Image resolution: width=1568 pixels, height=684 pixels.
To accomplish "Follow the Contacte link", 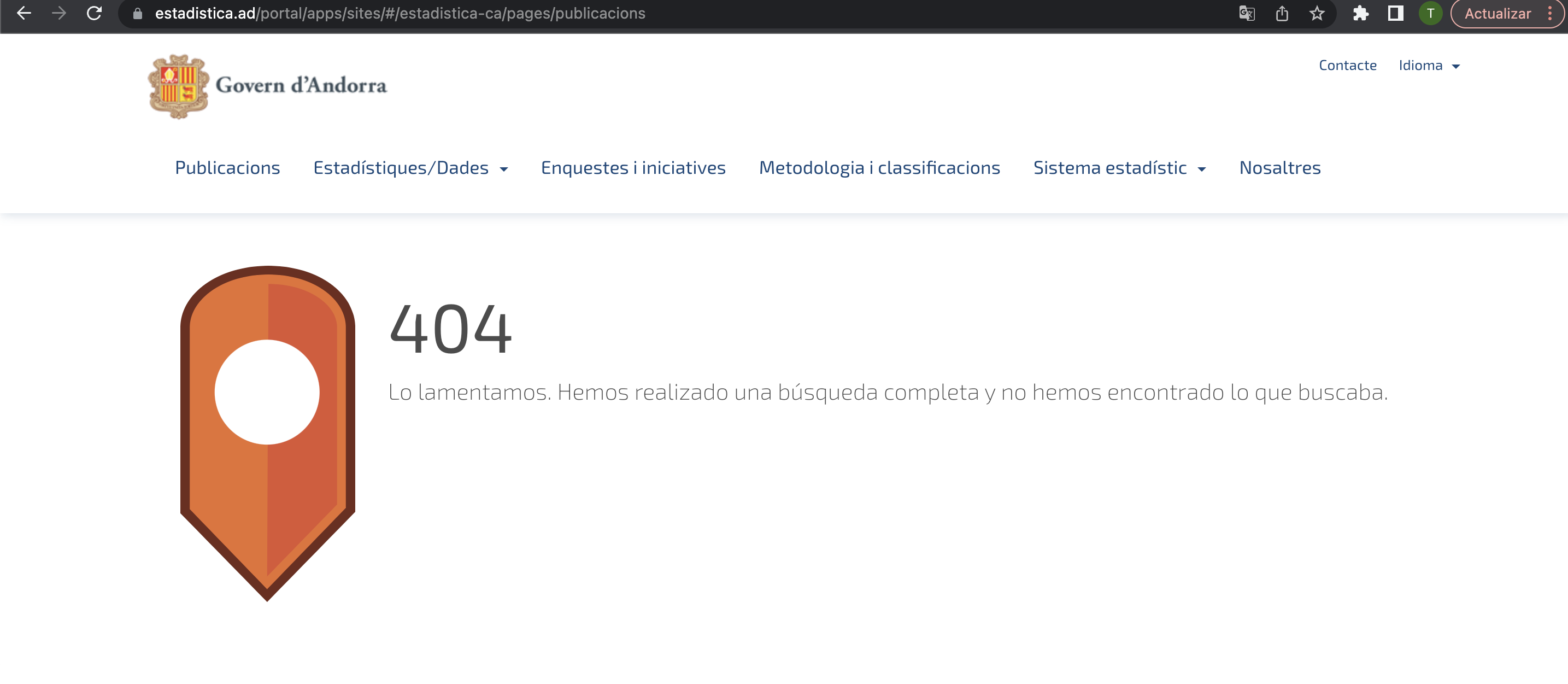I will coord(1347,65).
